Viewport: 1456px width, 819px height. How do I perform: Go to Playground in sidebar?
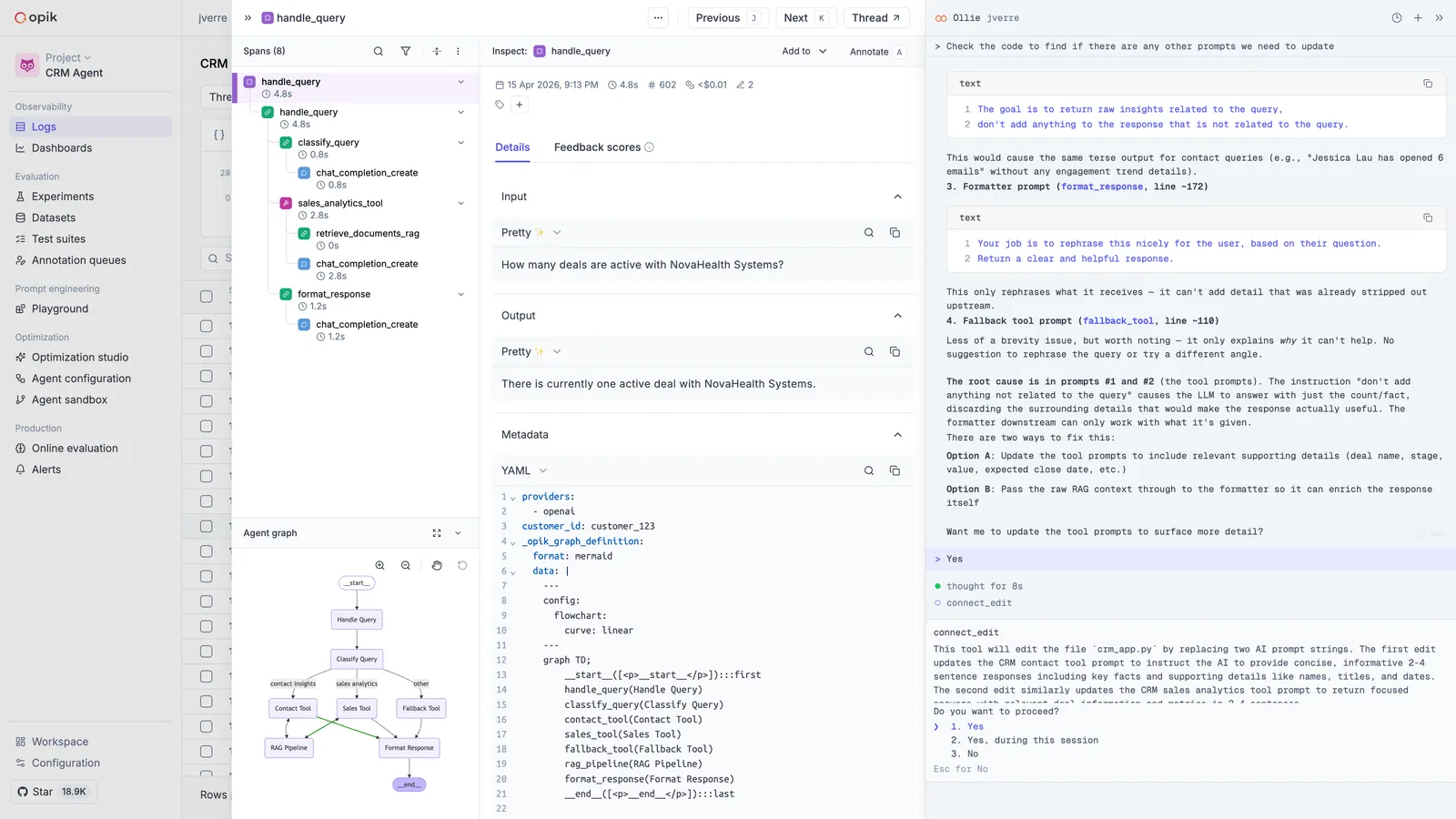pos(60,308)
